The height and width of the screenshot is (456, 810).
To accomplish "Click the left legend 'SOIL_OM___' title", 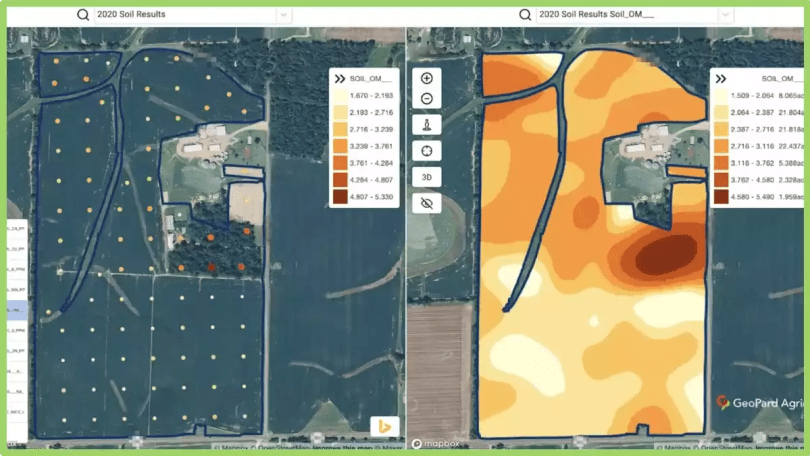I will coord(371,78).
